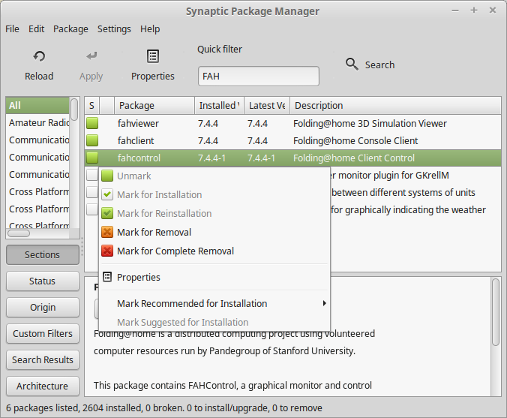Open the Settings menu

pyautogui.click(x=114, y=29)
